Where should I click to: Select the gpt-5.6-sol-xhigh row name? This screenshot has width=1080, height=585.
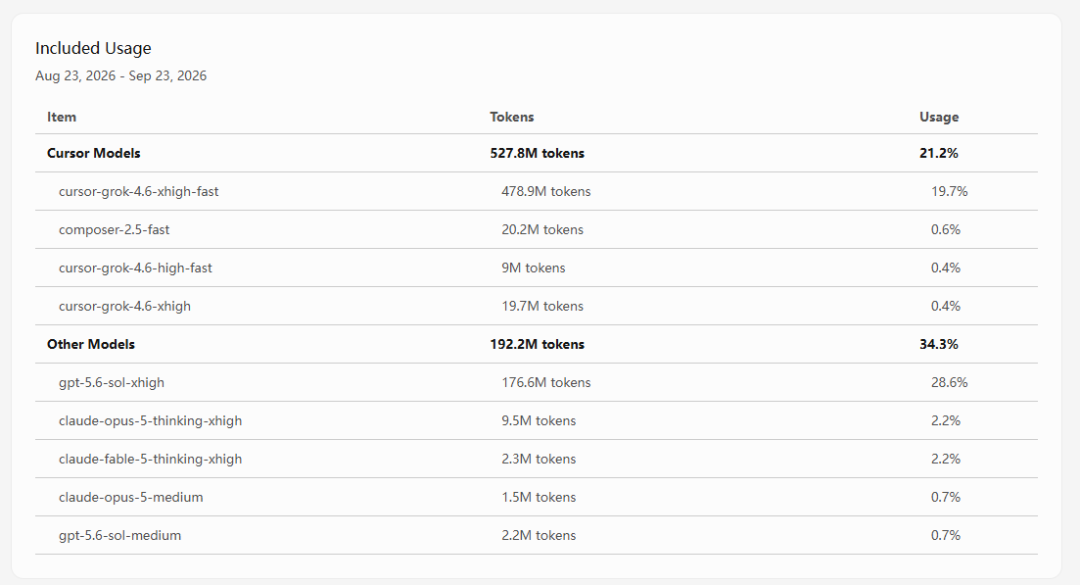[x=112, y=382]
